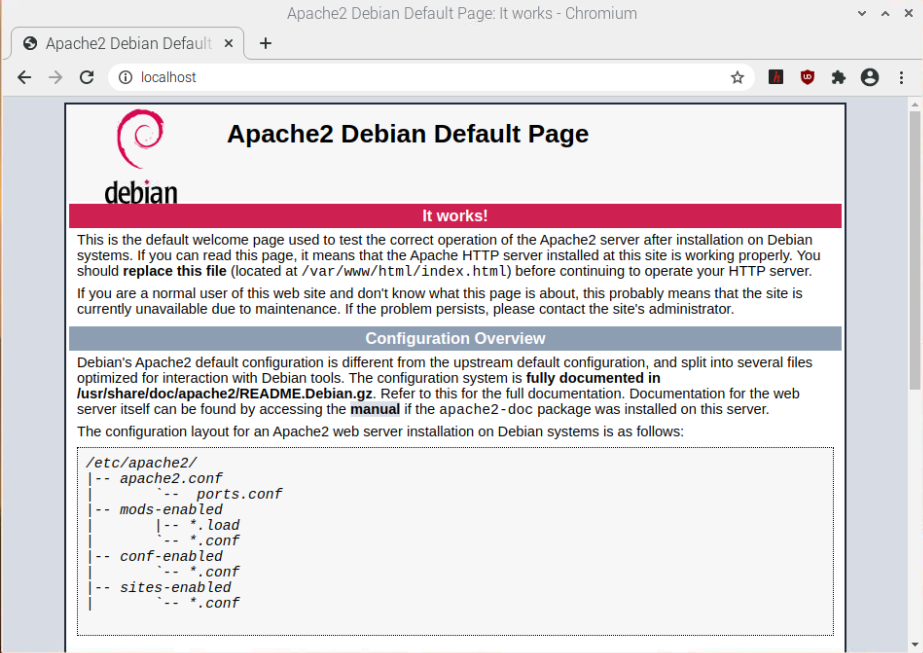Open the user profile avatar
Viewport: 923px width, 653px height.
coord(869,77)
